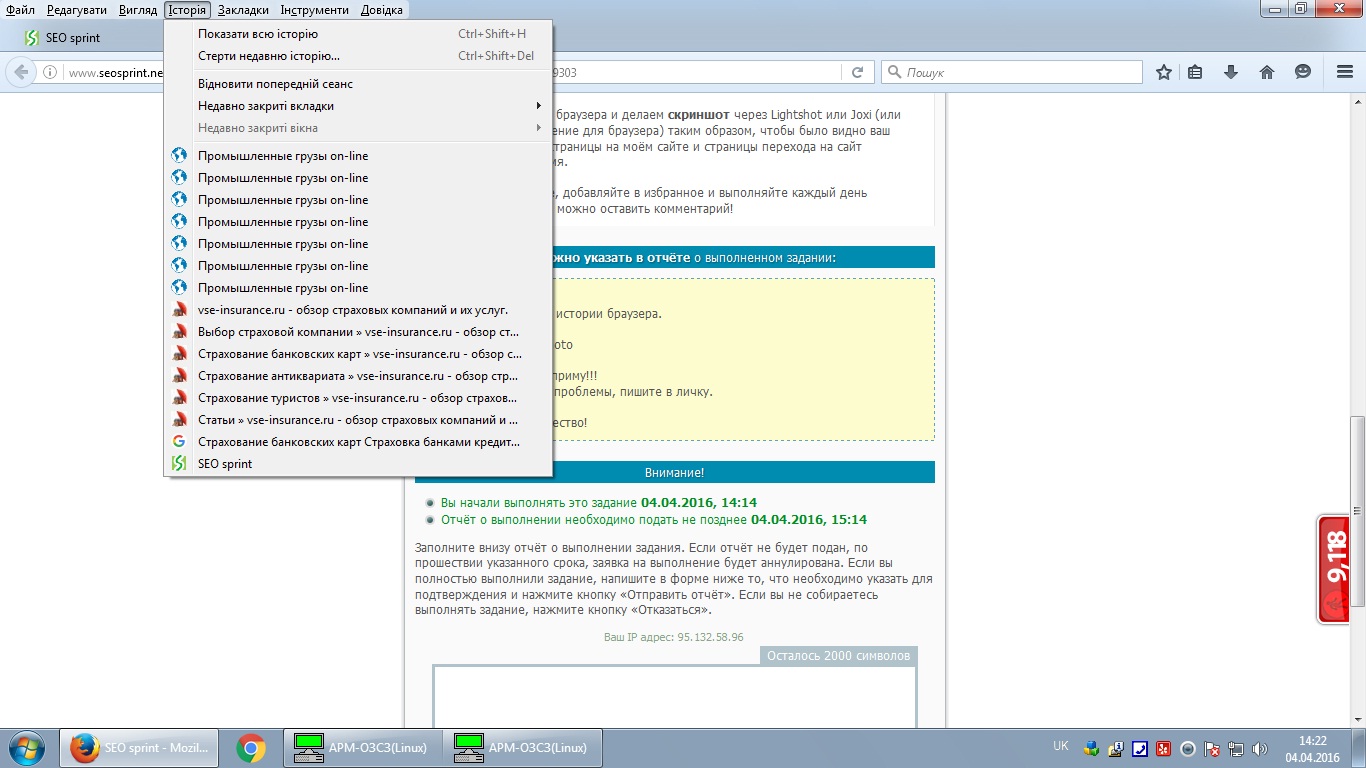The height and width of the screenshot is (768, 1366).
Task: Close the open Історія menu
Action: tap(188, 10)
